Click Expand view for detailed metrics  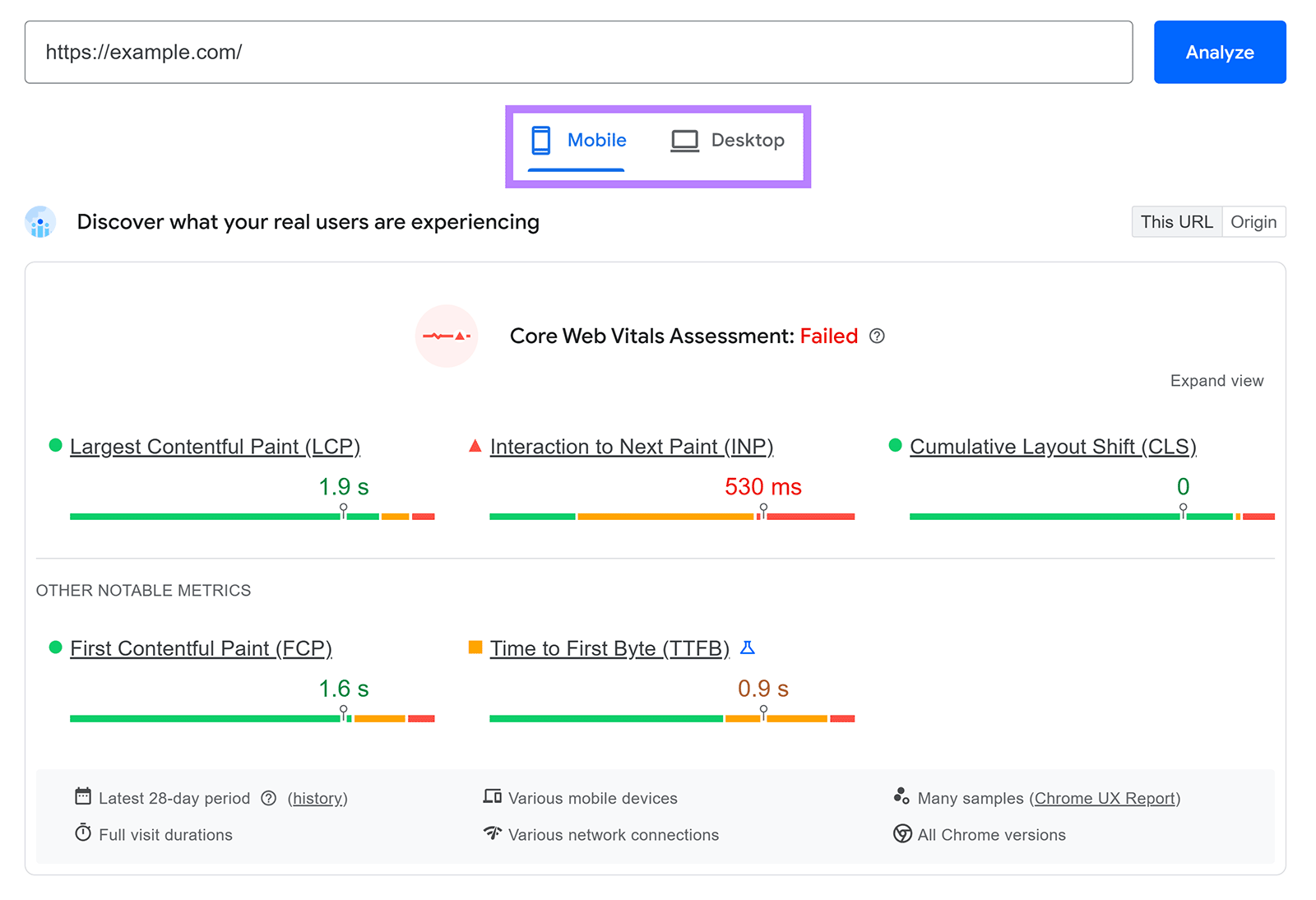click(x=1216, y=380)
